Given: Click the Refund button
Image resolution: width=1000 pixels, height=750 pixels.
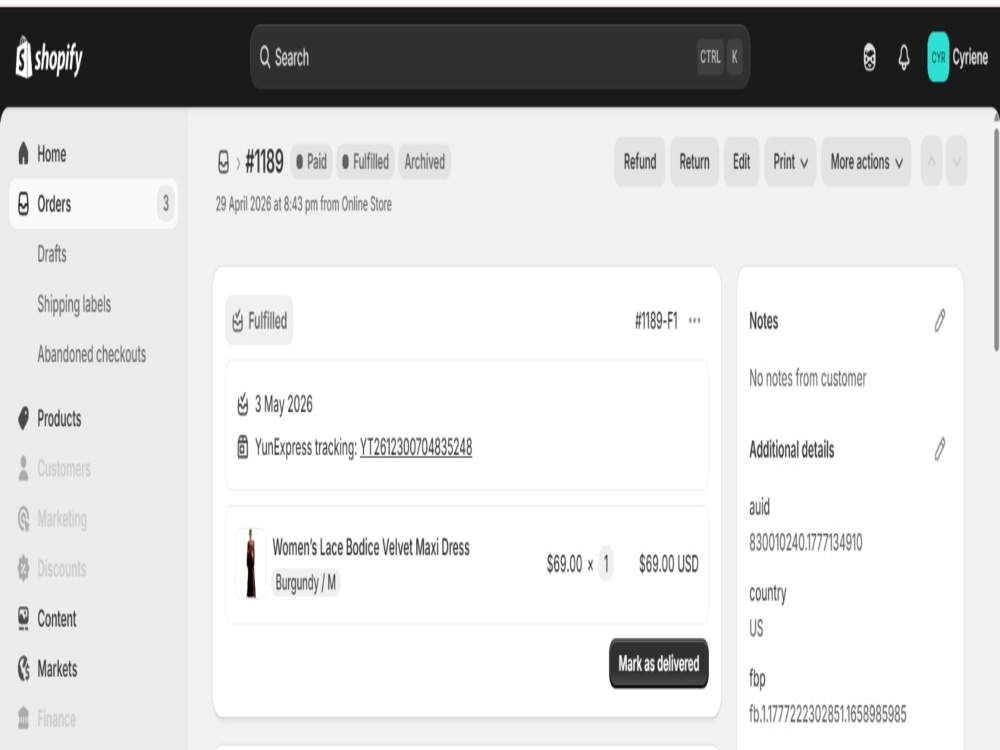Looking at the screenshot, I should coord(640,162).
